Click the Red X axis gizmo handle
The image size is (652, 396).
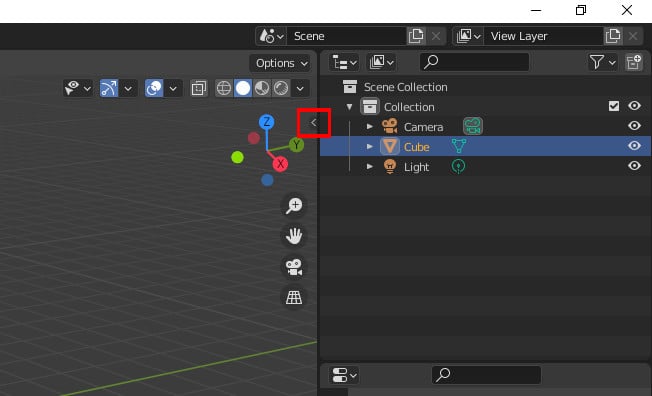click(280, 164)
